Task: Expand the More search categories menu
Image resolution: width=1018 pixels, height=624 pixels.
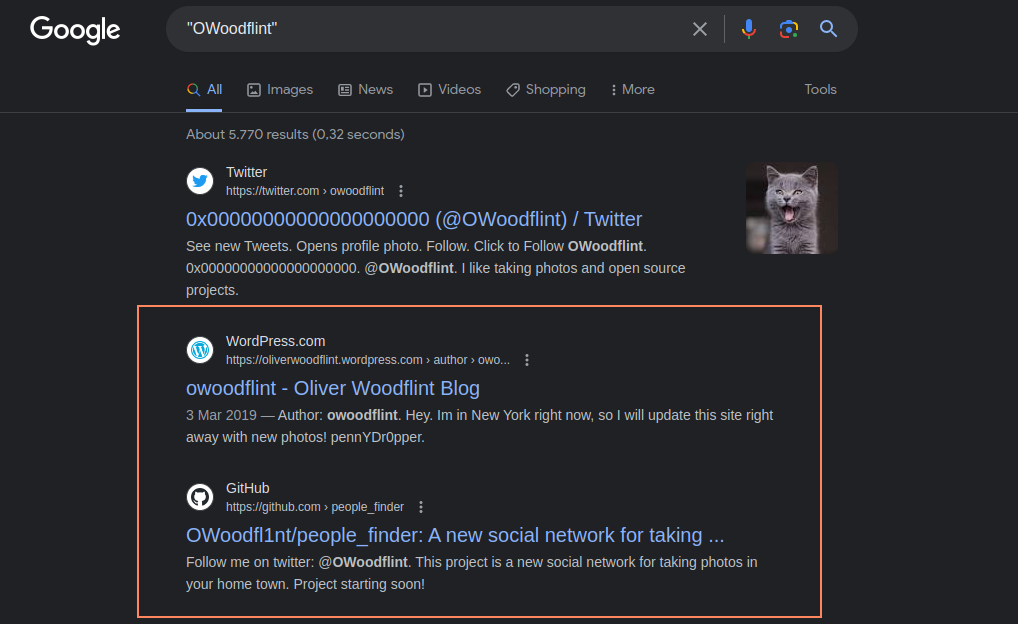Action: click(633, 89)
